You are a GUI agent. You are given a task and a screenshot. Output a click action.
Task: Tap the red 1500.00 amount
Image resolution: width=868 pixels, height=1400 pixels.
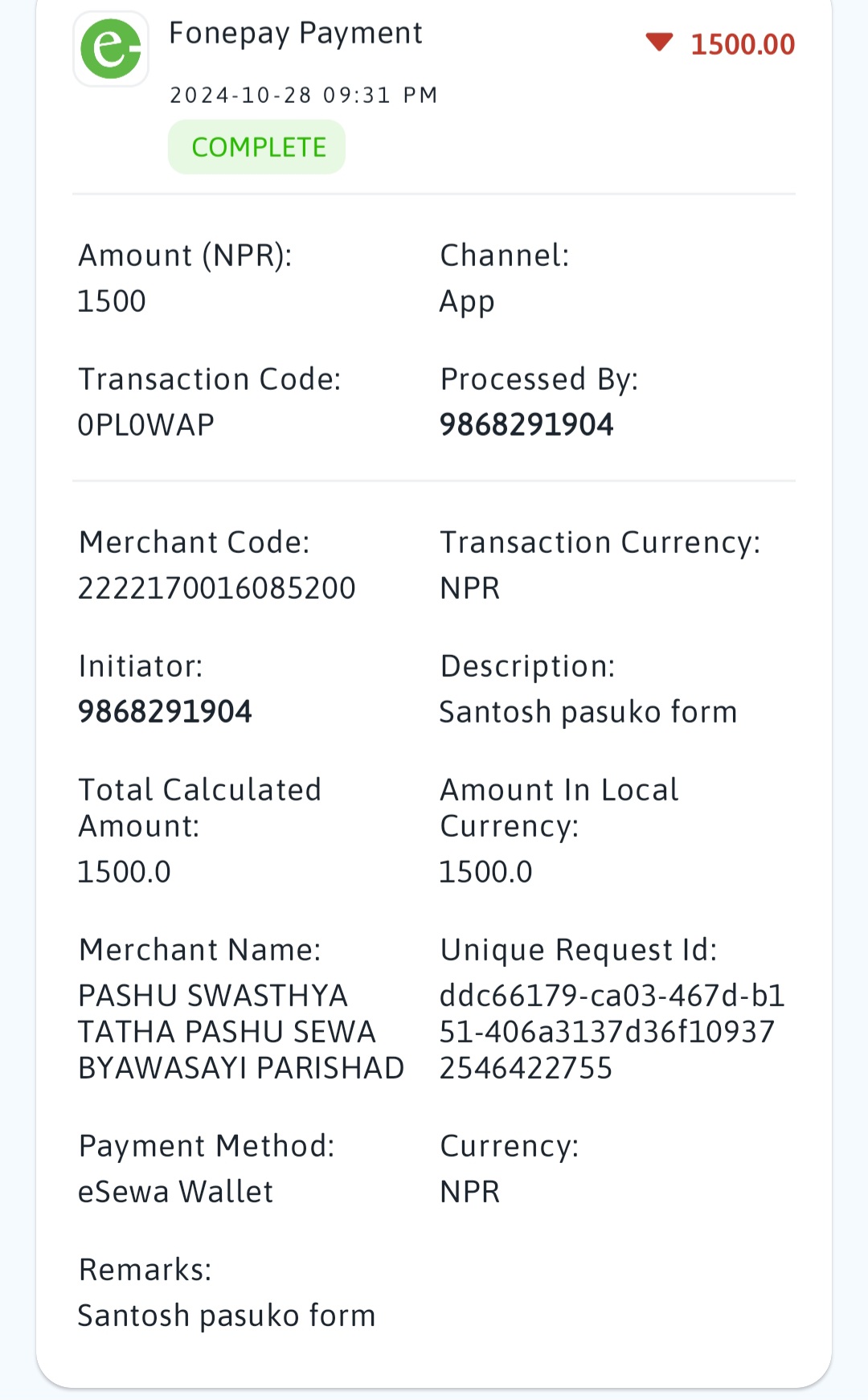click(x=743, y=44)
